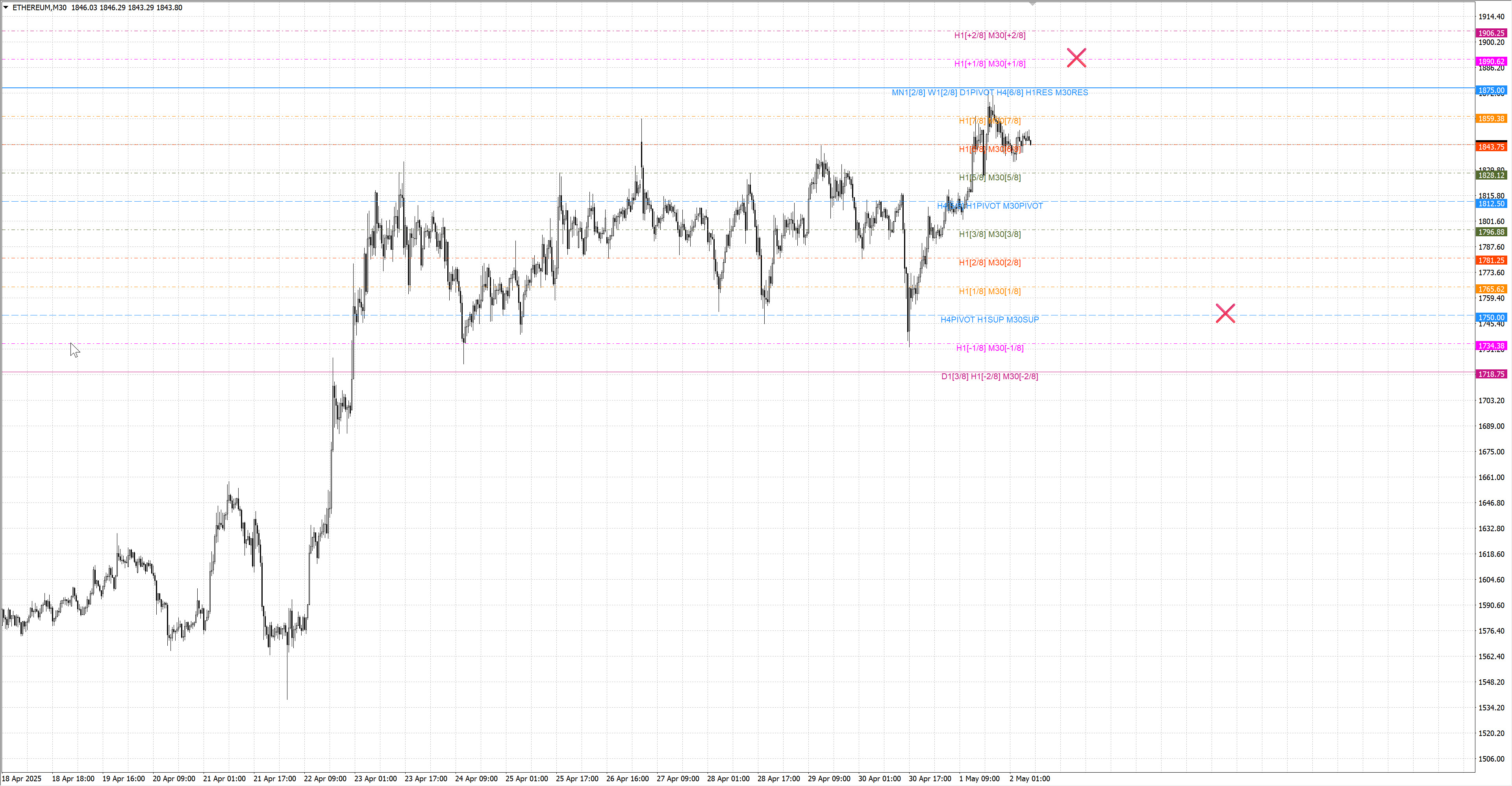Viewport: 1512px width, 786px height.
Task: Click the triangle arrow beside ETHEREUM,M30 title
Action: pyautogui.click(x=6, y=7)
